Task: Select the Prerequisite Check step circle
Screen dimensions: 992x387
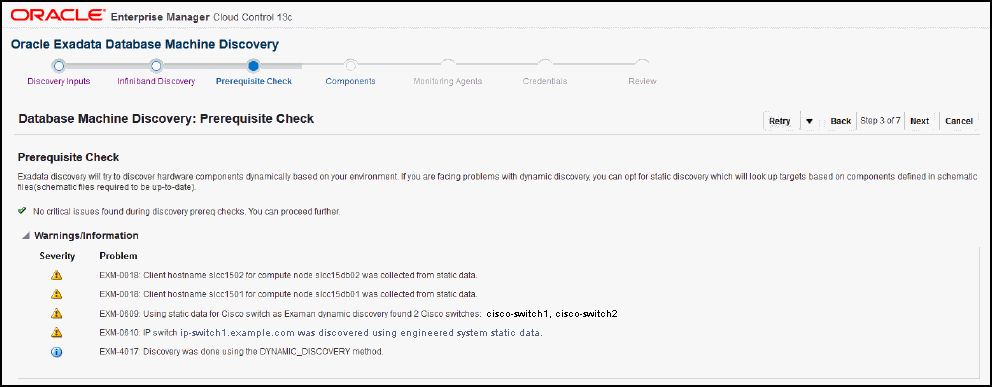Action: click(x=253, y=64)
